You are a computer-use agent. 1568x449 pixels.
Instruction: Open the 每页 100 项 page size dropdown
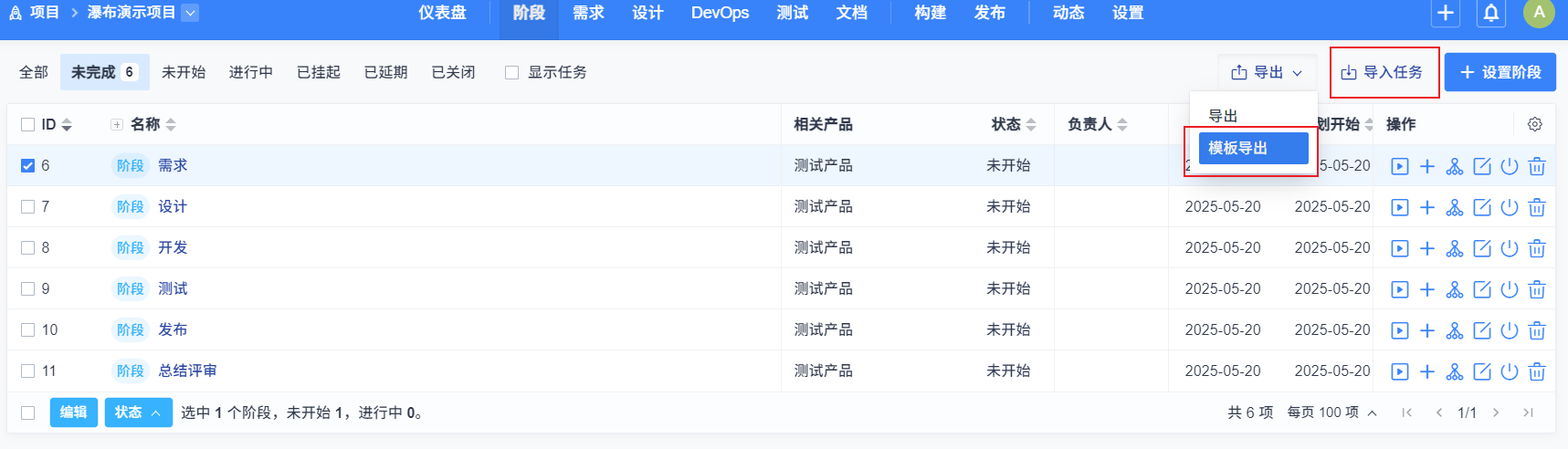click(1331, 412)
